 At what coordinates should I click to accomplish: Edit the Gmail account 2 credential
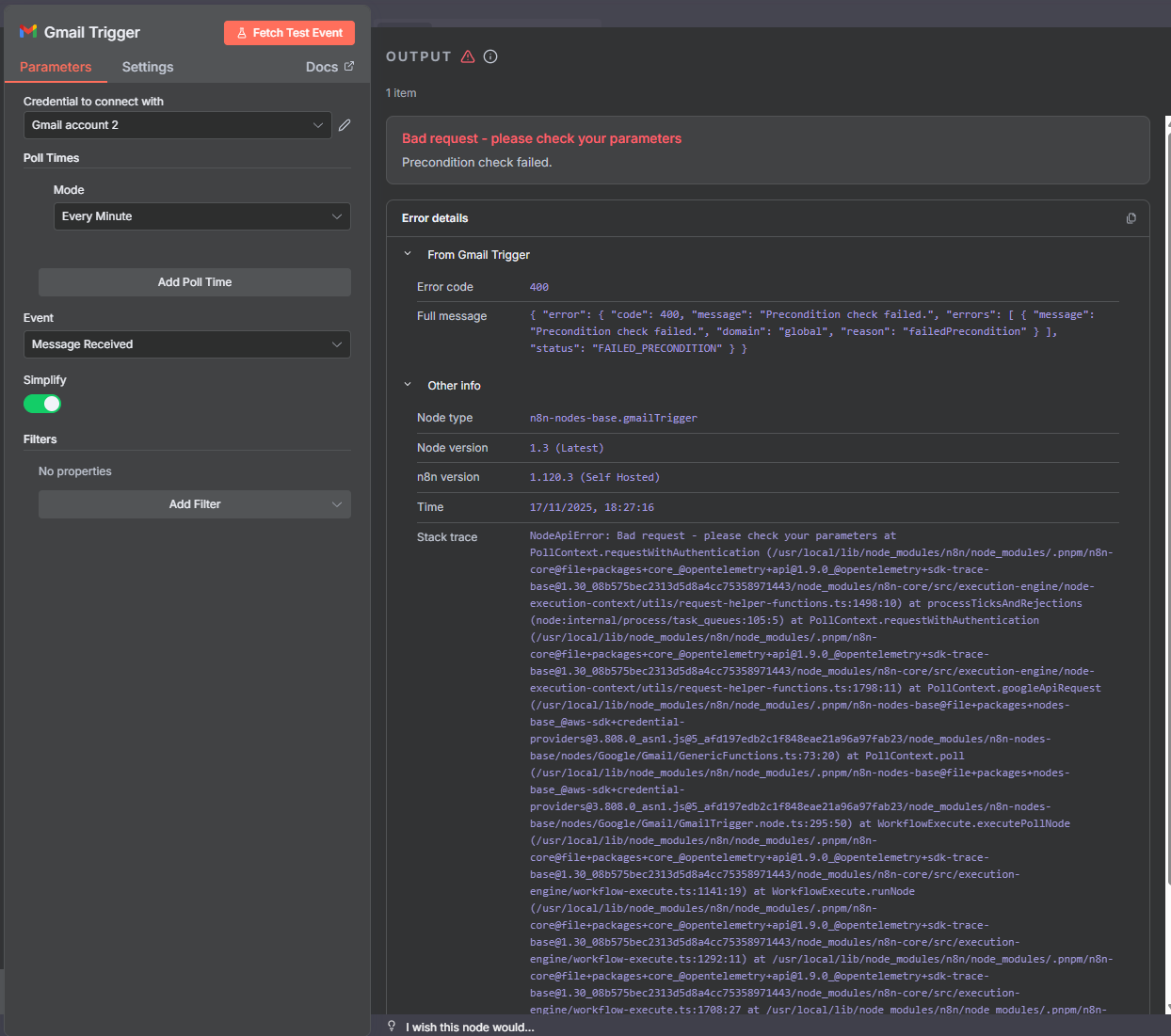point(345,125)
